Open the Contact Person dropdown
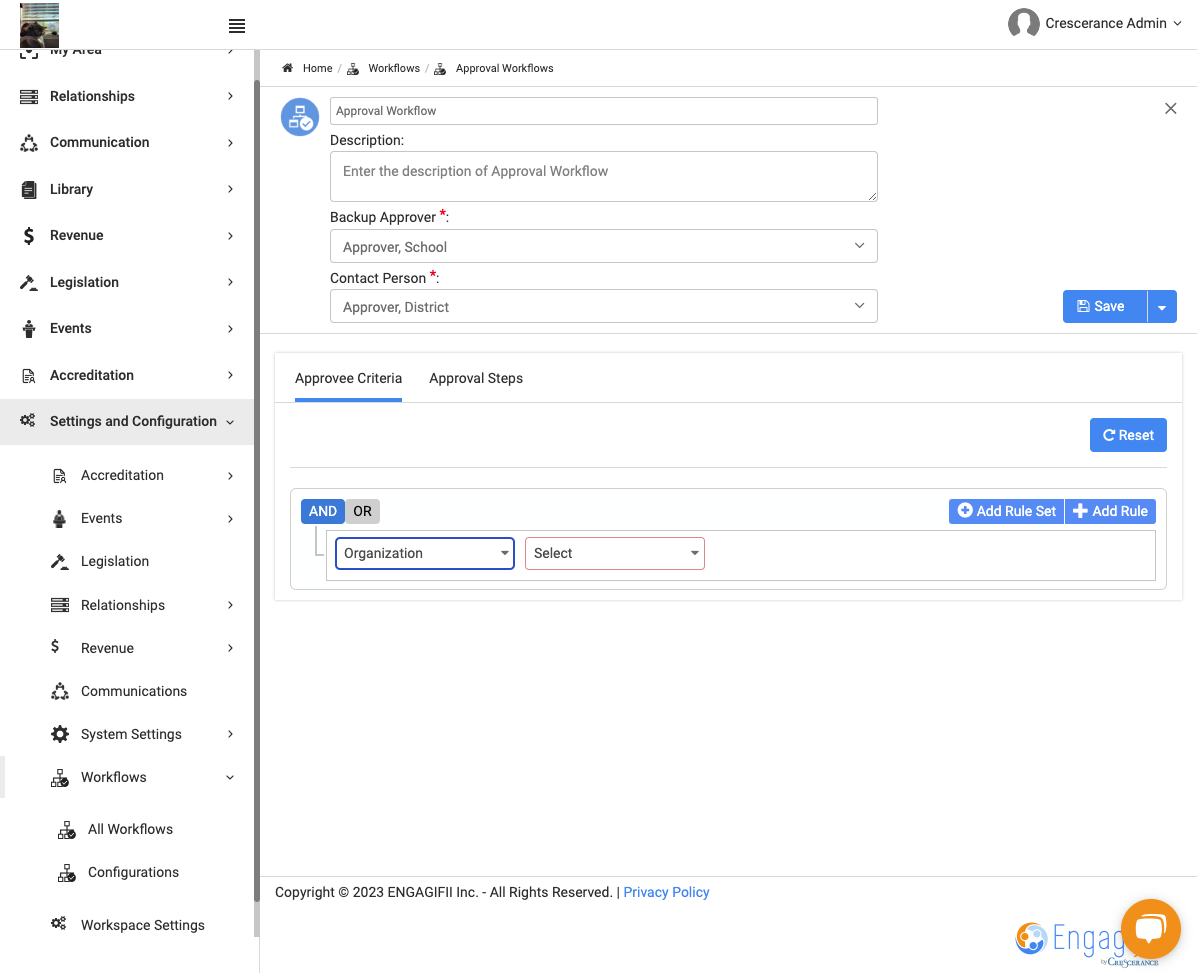The height and width of the screenshot is (975, 1197). pyautogui.click(x=603, y=306)
